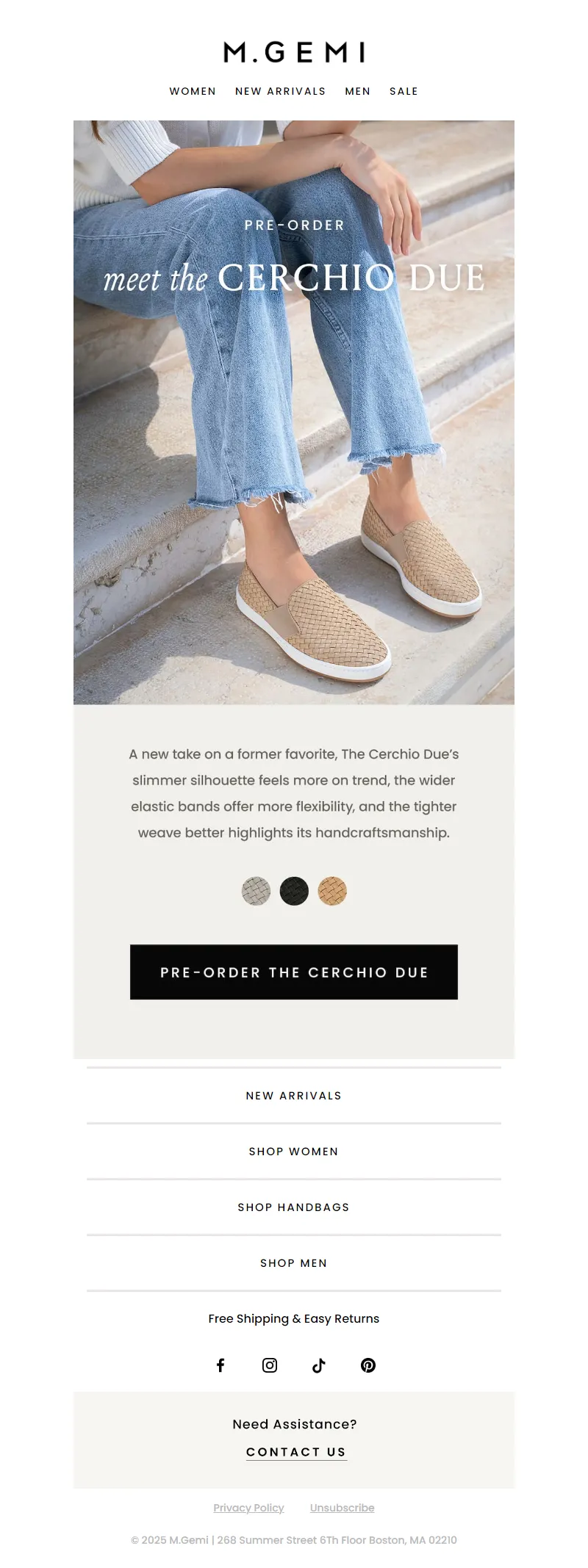Click the Cerchio Due hero image
The height and width of the screenshot is (1568, 588).
pyautogui.click(x=294, y=413)
